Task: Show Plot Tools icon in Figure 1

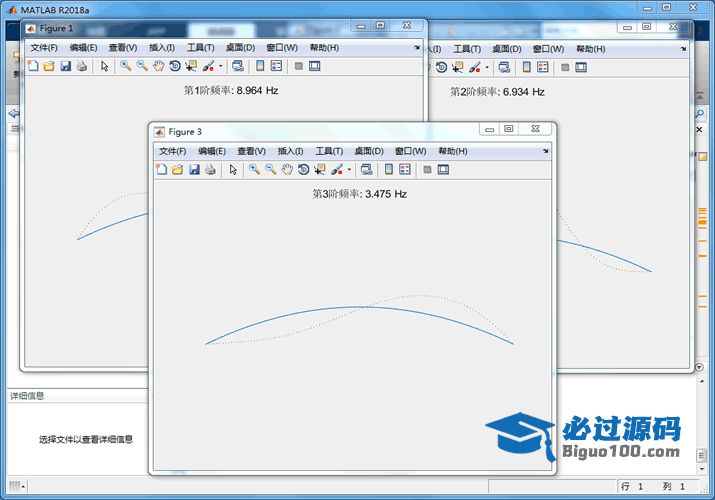Action: click(x=315, y=66)
